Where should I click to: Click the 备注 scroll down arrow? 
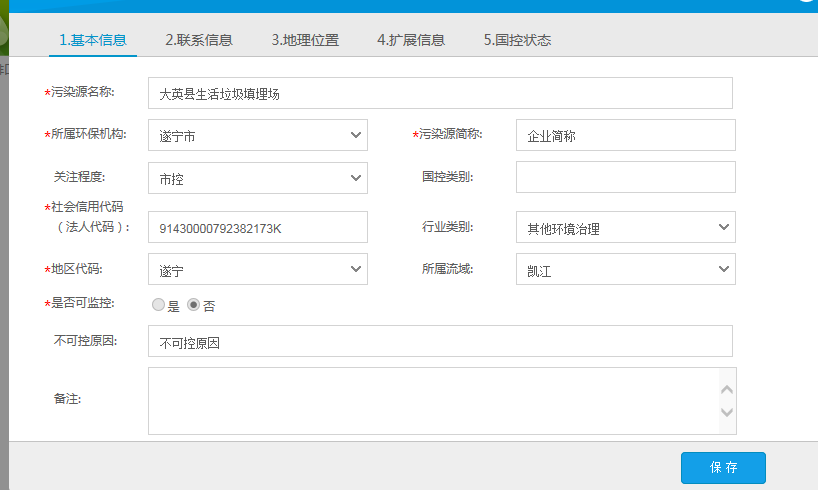[727, 412]
